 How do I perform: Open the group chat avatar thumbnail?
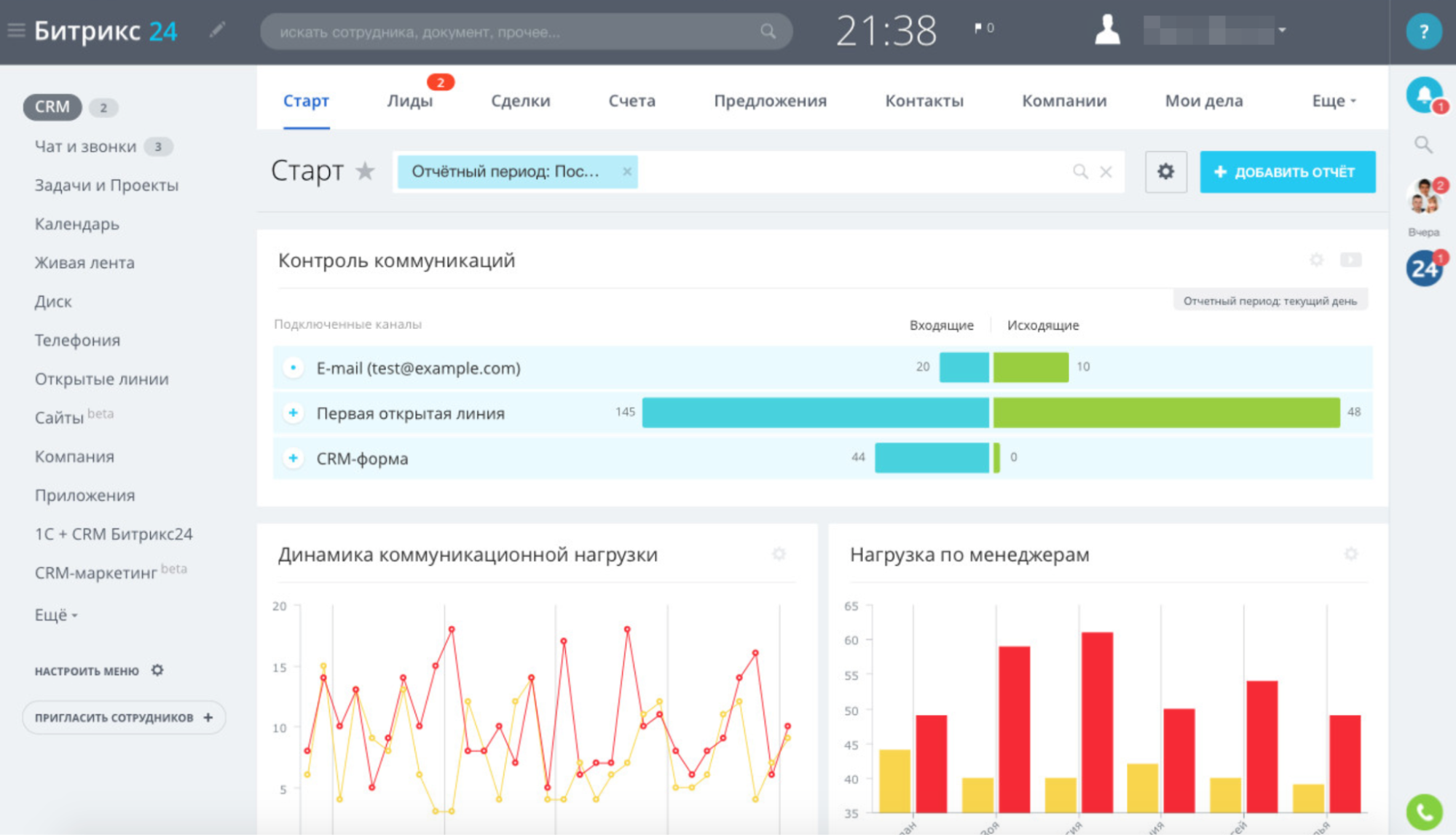coord(1424,197)
